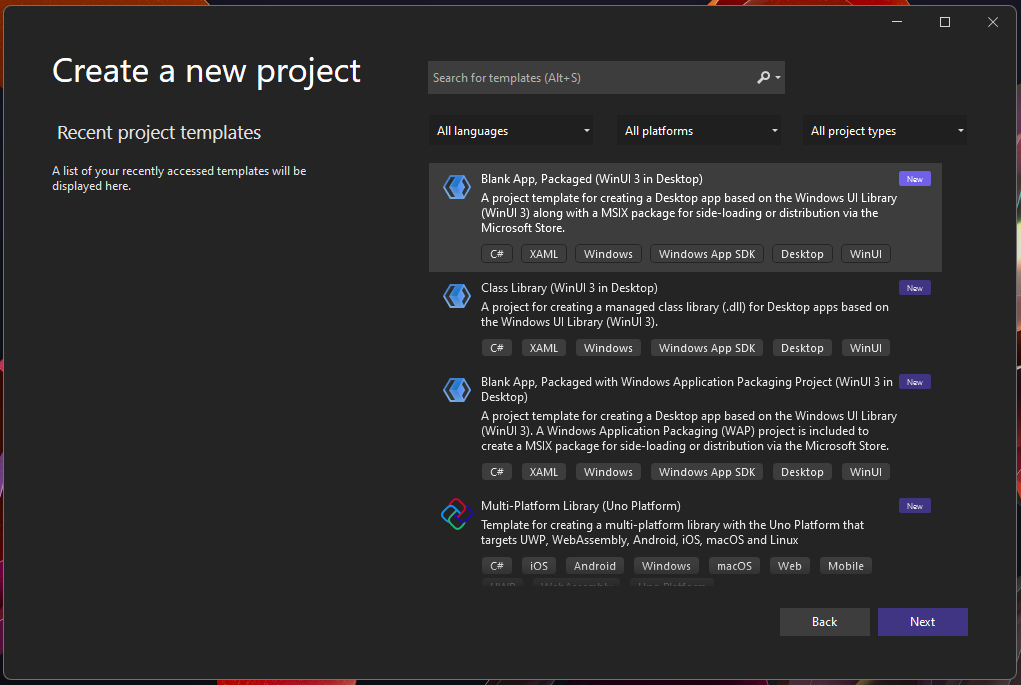The height and width of the screenshot is (685, 1021).
Task: Click the Next button
Action: (922, 622)
